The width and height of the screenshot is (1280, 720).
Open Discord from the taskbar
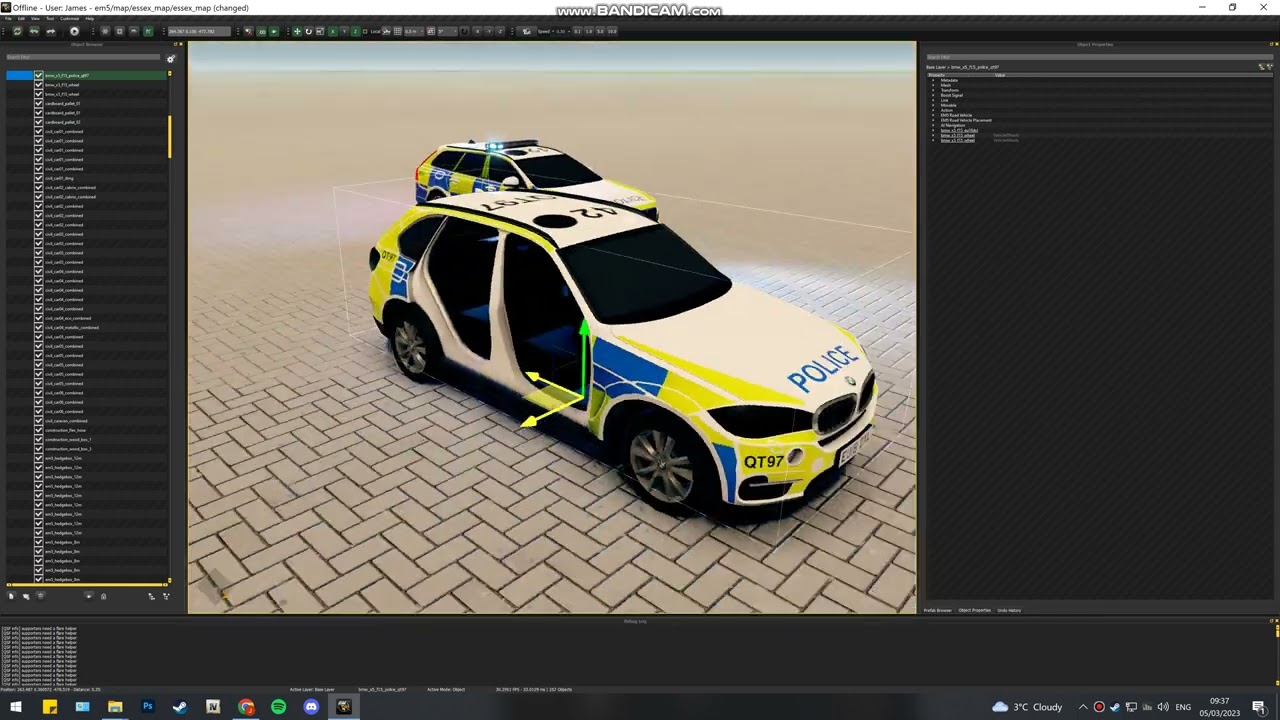[x=311, y=707]
